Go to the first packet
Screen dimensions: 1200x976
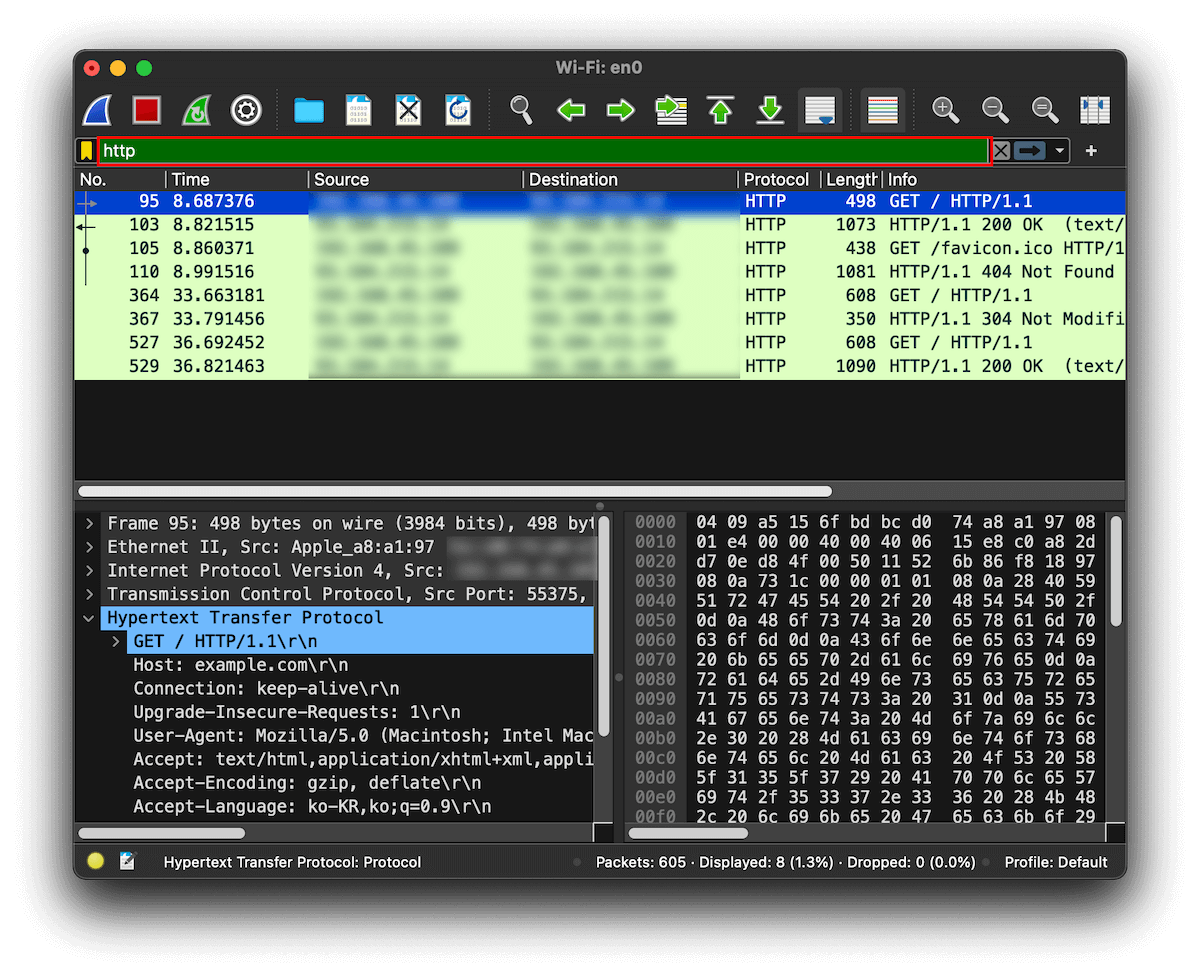[x=720, y=110]
